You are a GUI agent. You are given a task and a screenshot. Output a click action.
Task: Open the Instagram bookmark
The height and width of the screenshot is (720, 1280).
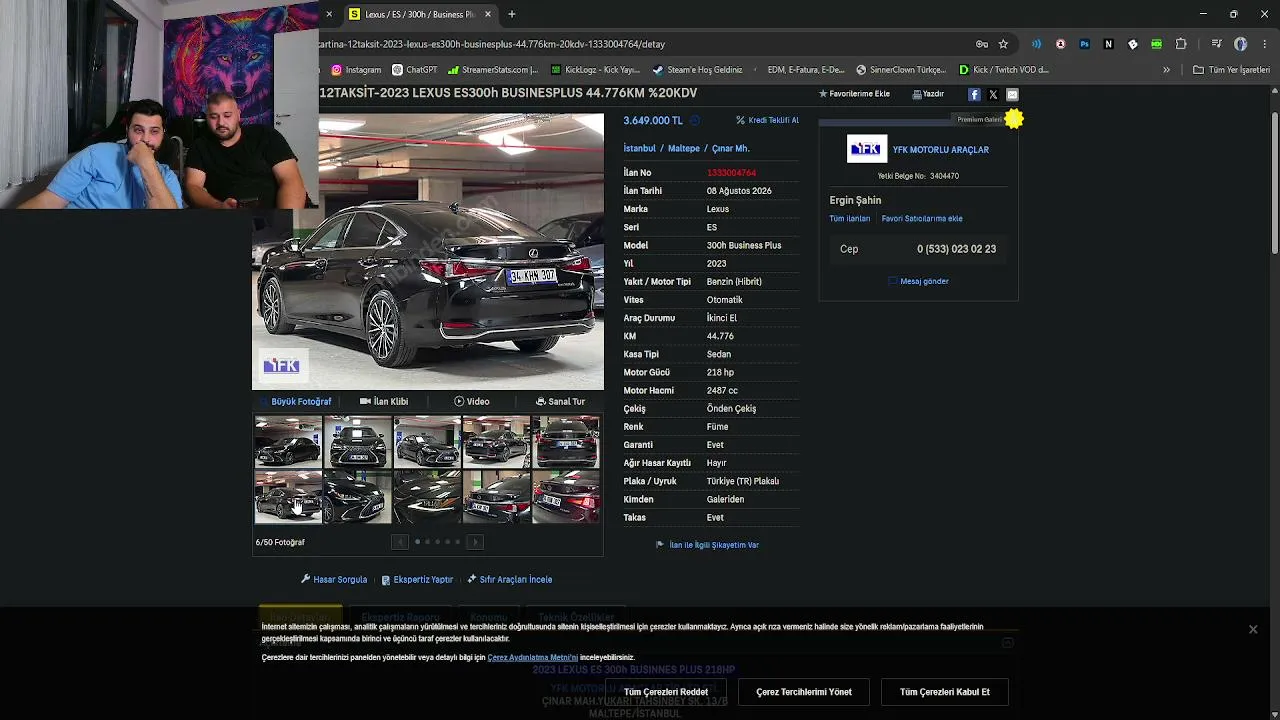pyautogui.click(x=356, y=70)
